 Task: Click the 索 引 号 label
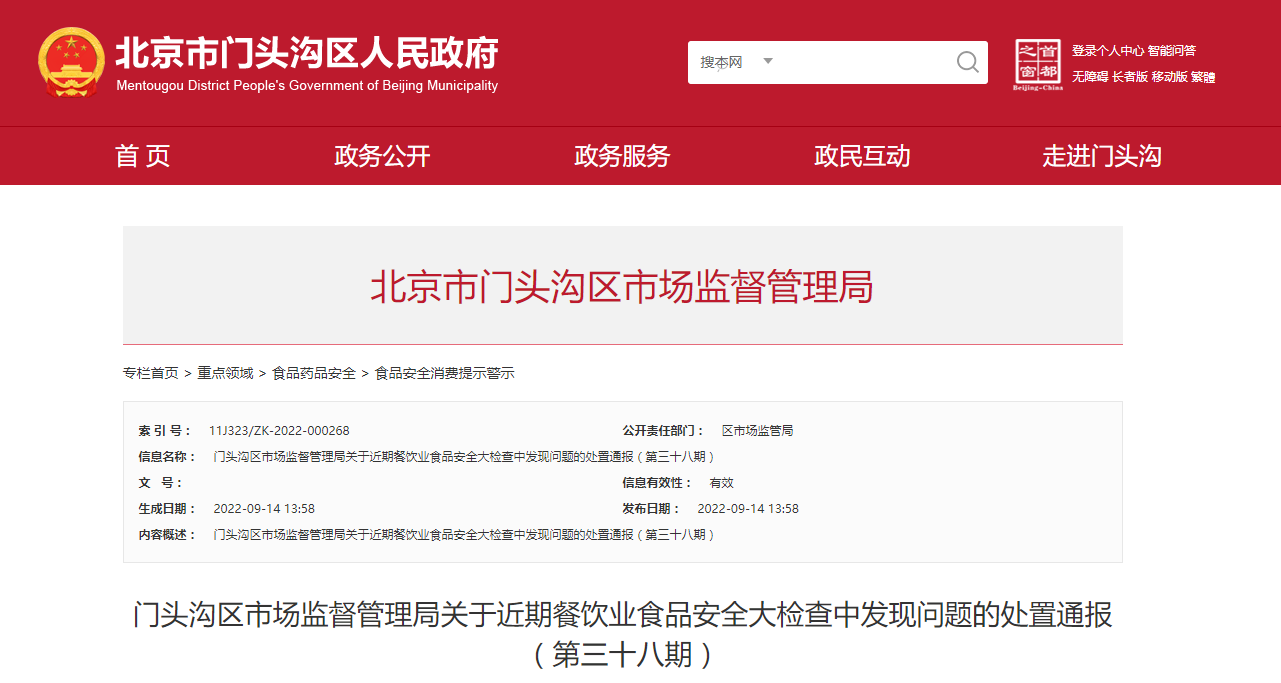[x=164, y=431]
